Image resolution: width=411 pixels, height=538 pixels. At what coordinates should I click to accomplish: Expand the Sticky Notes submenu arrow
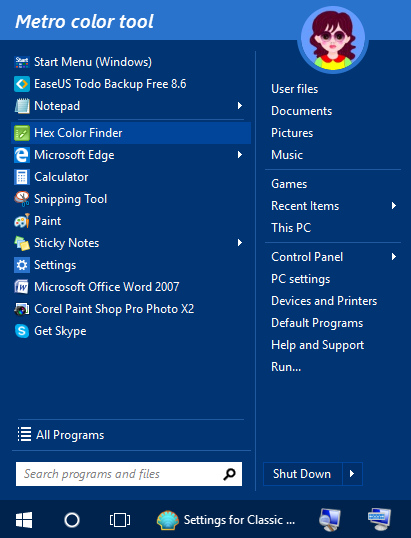(x=240, y=243)
